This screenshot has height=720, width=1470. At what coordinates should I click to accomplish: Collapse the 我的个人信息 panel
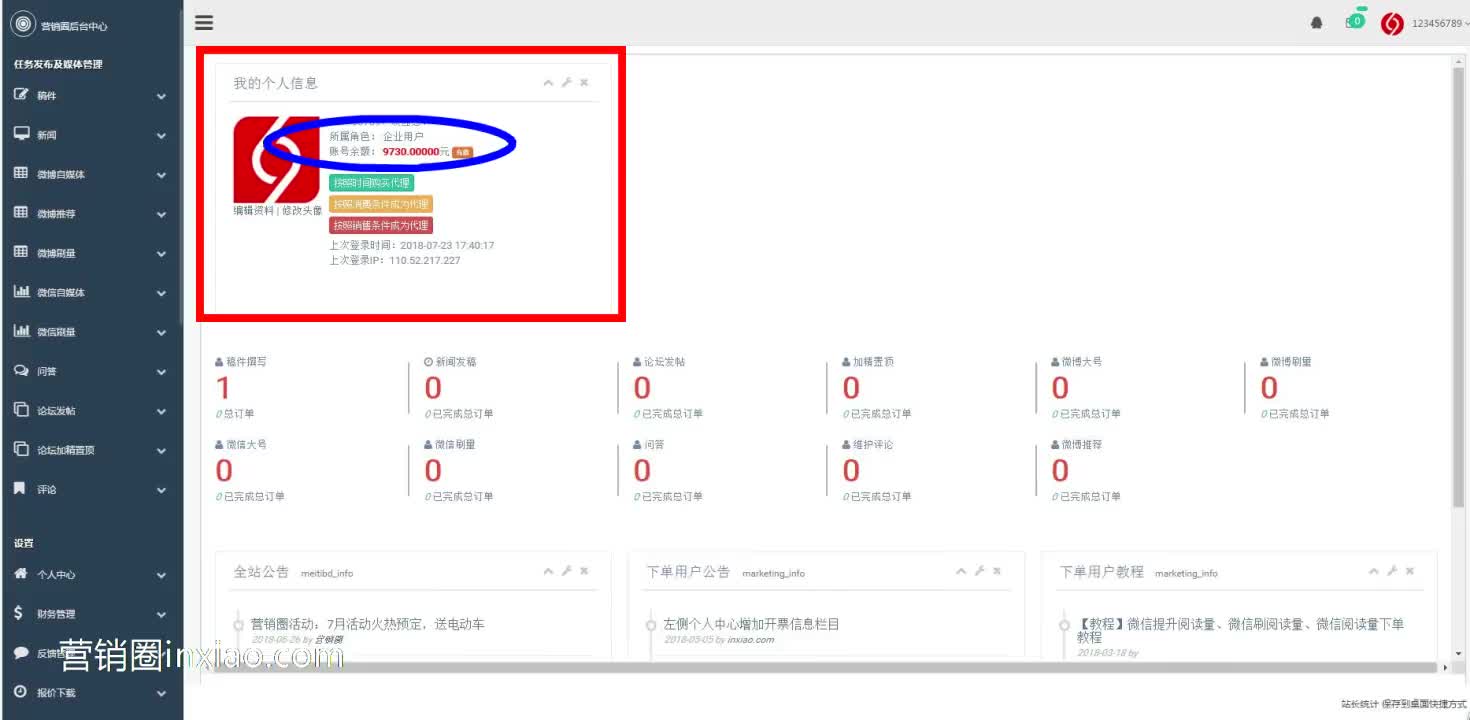click(x=548, y=83)
